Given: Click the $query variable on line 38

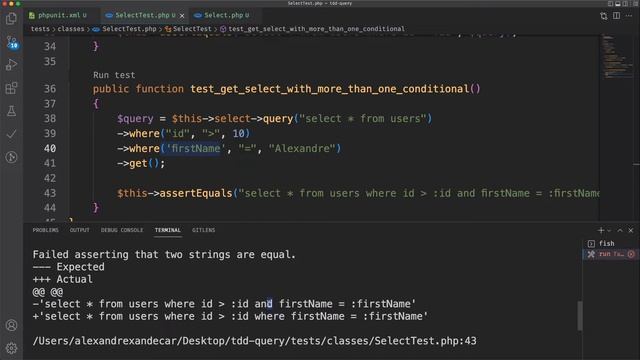Looking at the screenshot, I should coord(135,119).
